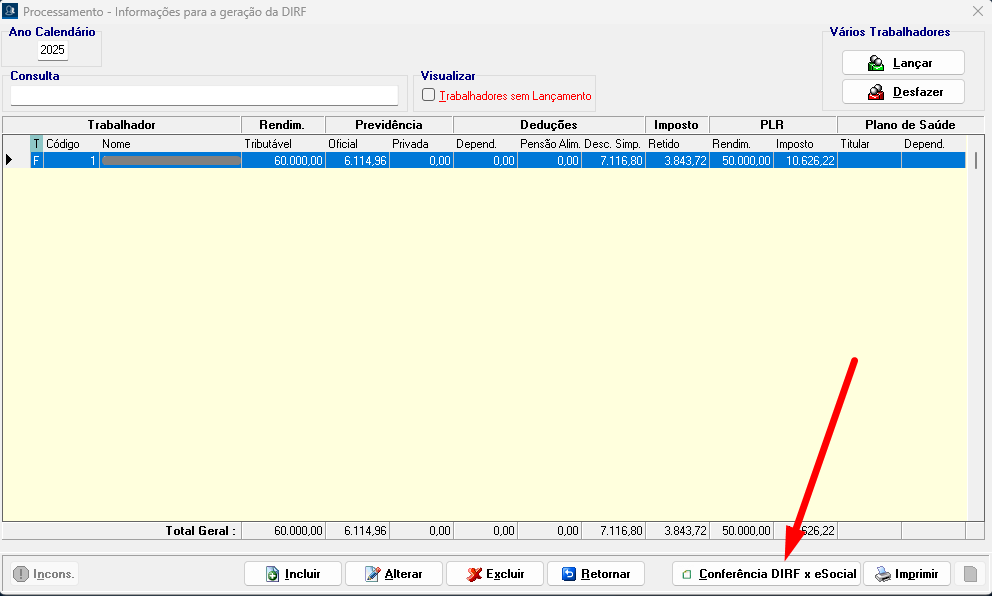Click the Consulta search field
Viewport: 992px width, 596px height.
tap(204, 95)
